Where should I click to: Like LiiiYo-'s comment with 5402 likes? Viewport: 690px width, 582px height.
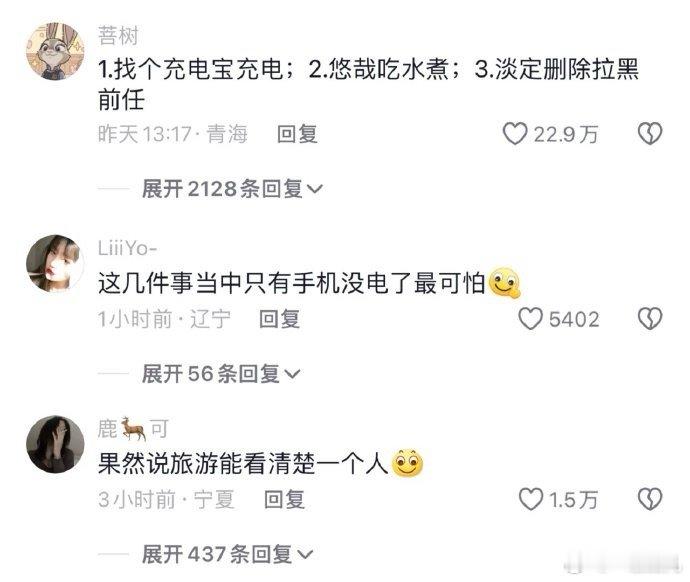pos(530,318)
